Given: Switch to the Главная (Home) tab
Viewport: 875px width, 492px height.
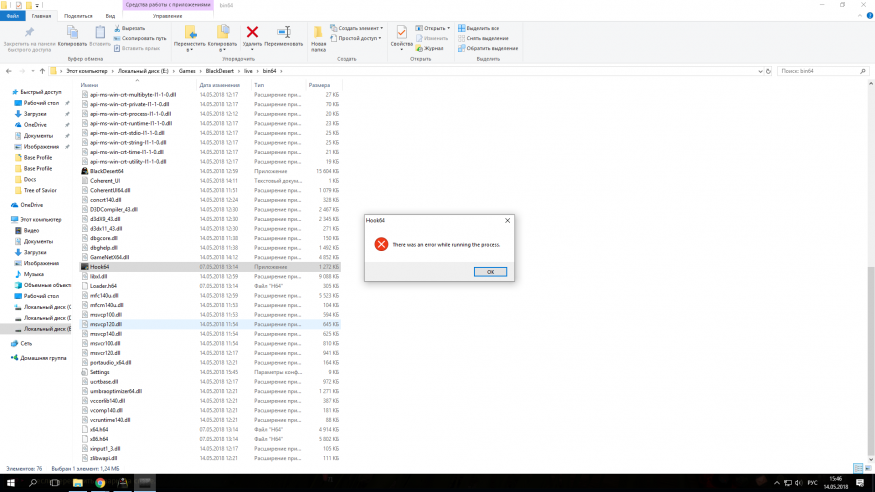Looking at the screenshot, I should [x=41, y=16].
